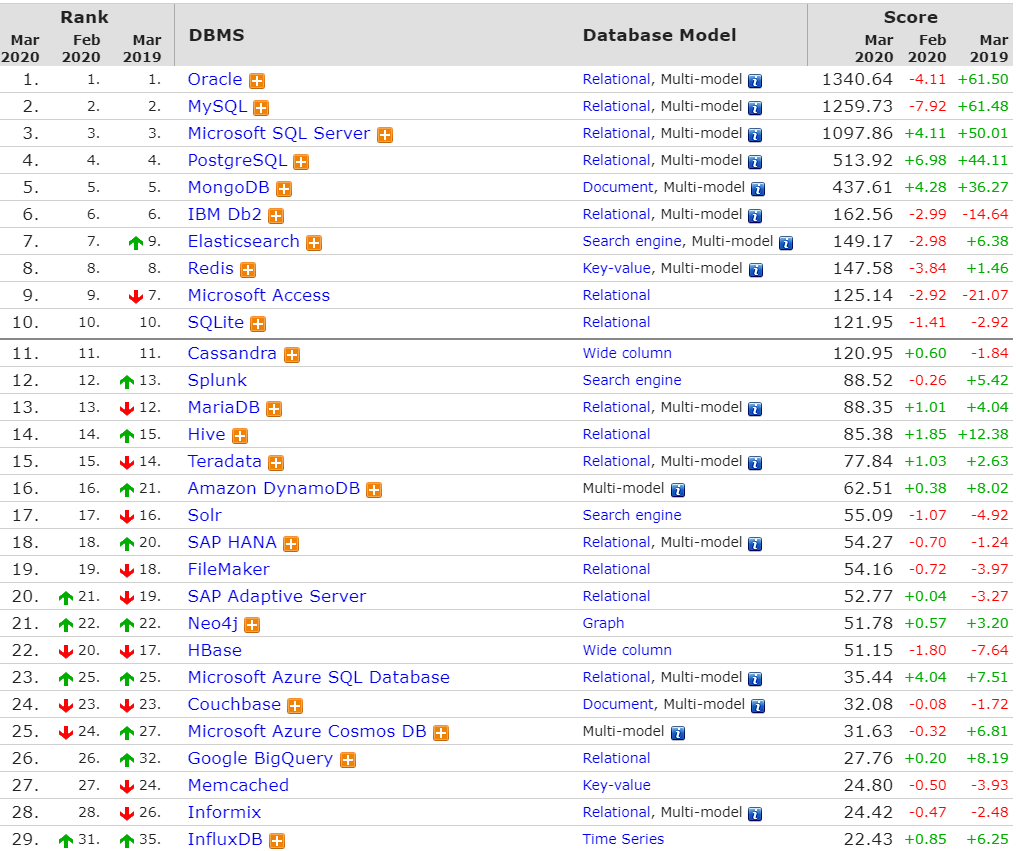This screenshot has width=1016, height=851.
Task: Open the Oracle DBMS link
Action: 214,79
